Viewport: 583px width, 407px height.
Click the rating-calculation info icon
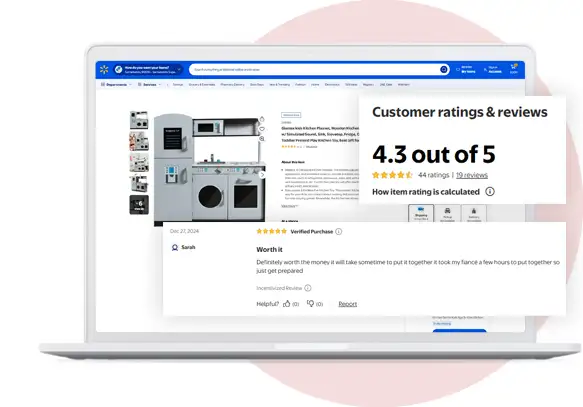[490, 191]
